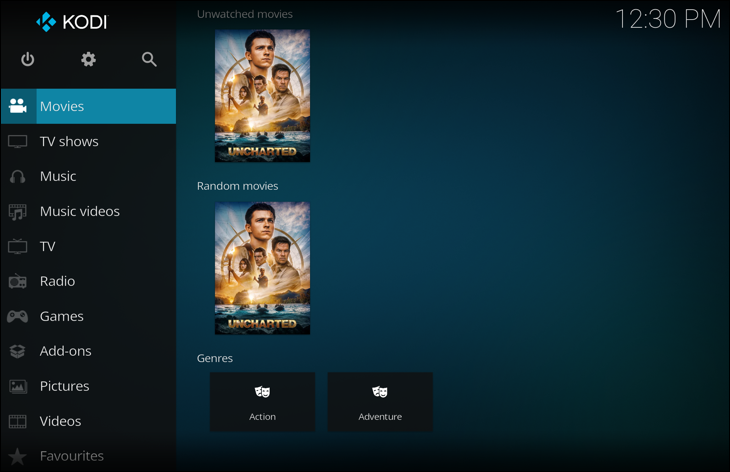Click the 12:30 PM clock

click(x=668, y=20)
